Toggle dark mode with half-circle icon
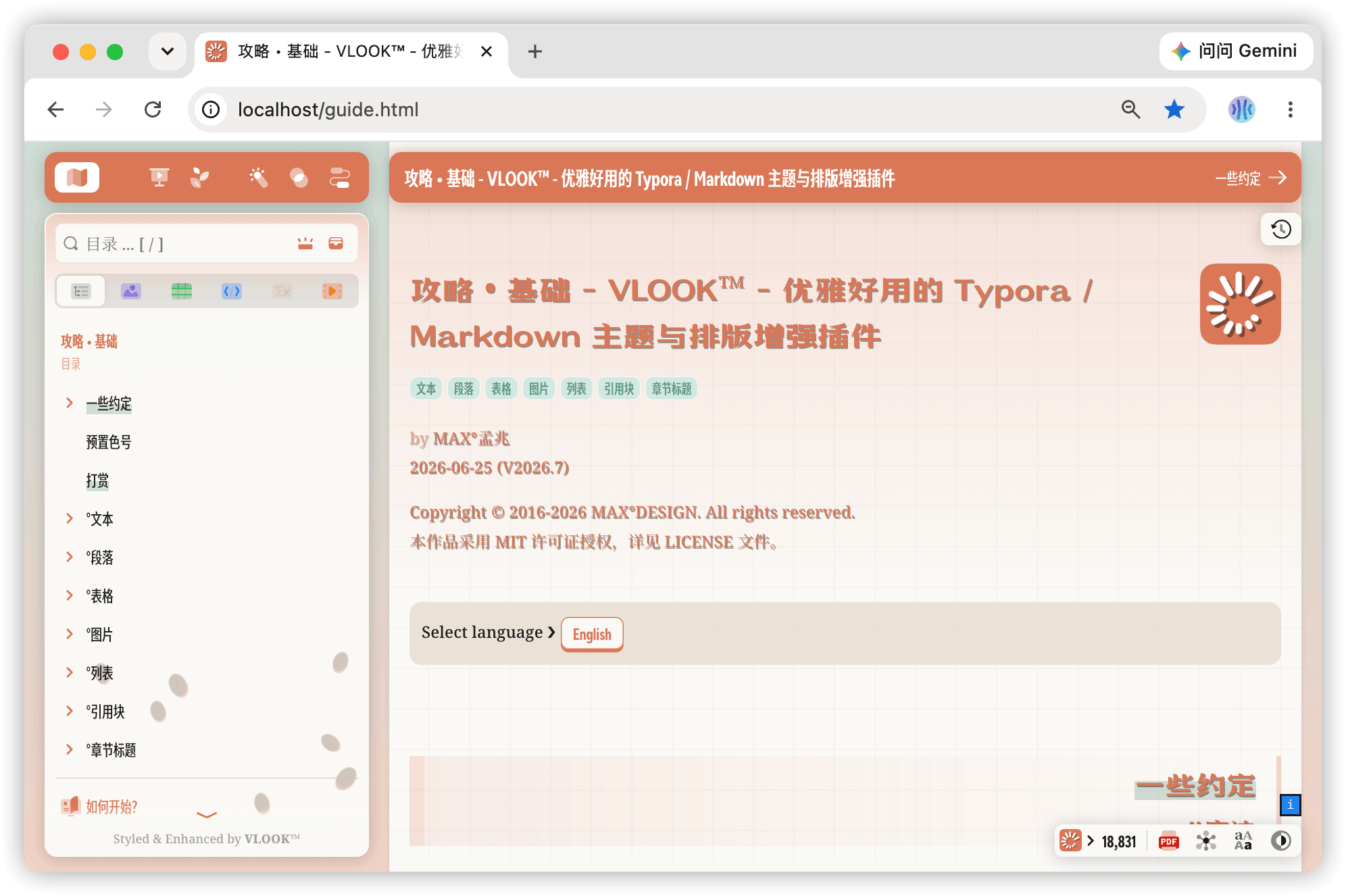Image resolution: width=1346 pixels, height=896 pixels. (x=1281, y=841)
